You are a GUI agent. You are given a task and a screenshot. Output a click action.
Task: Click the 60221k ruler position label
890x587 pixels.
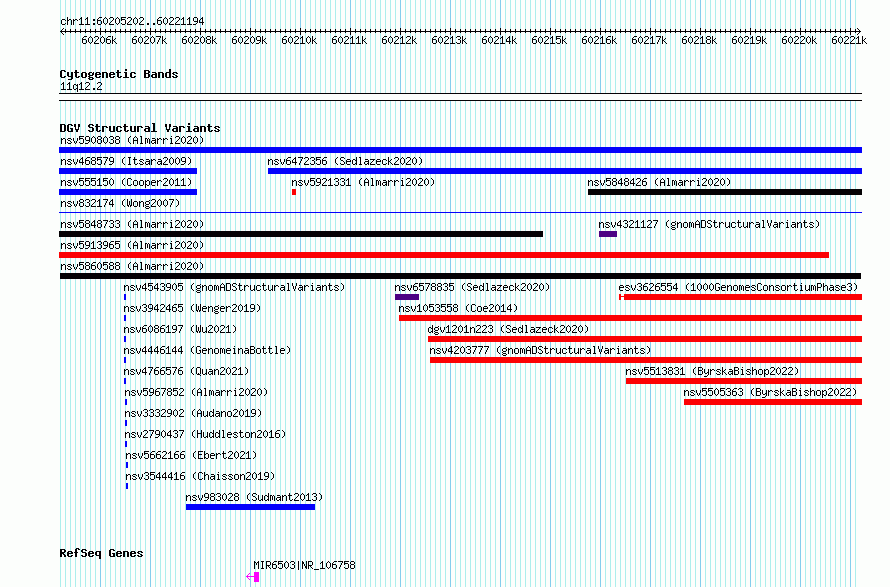849,40
